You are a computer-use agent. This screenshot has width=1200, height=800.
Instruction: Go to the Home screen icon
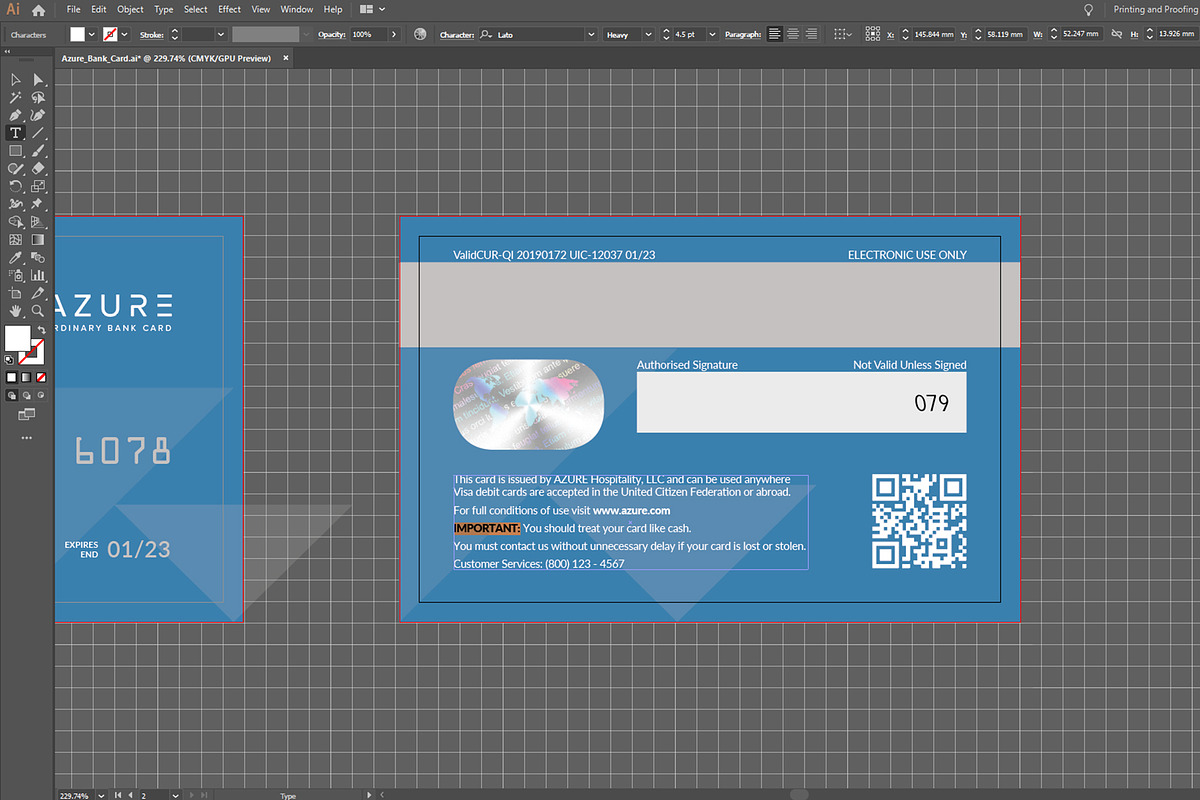(x=38, y=10)
